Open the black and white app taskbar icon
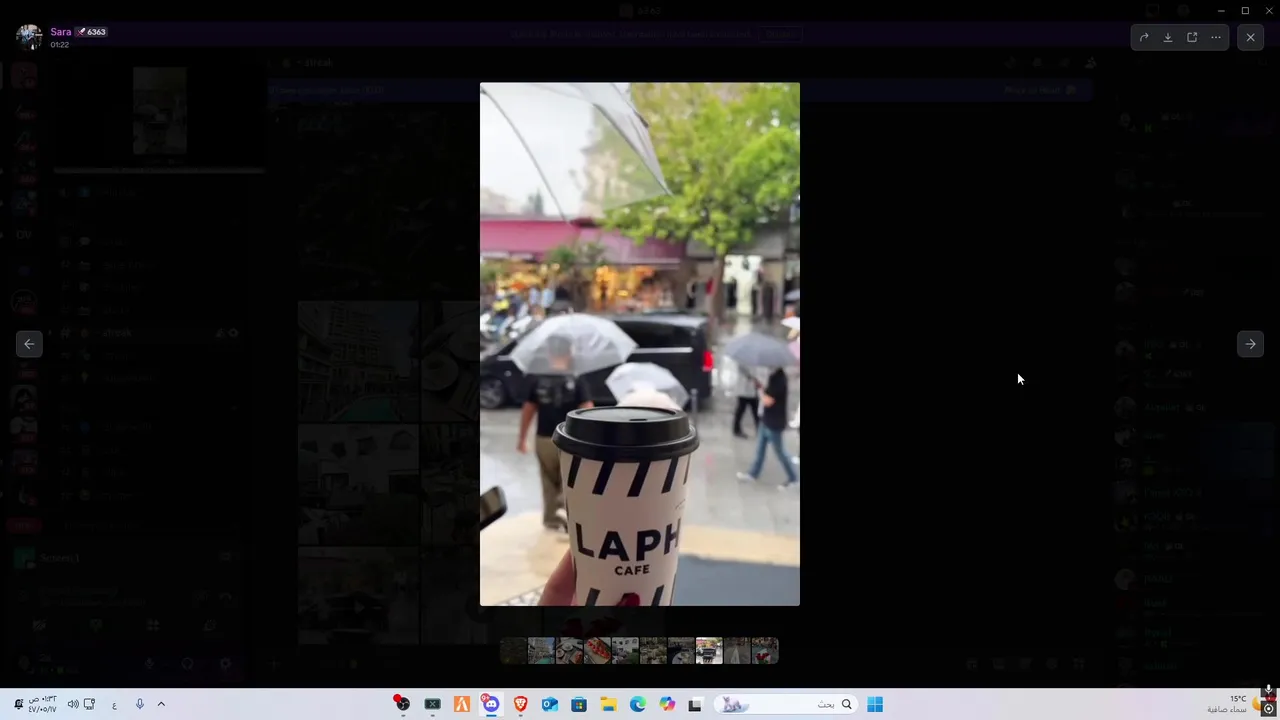The width and height of the screenshot is (1280, 720). 695,704
